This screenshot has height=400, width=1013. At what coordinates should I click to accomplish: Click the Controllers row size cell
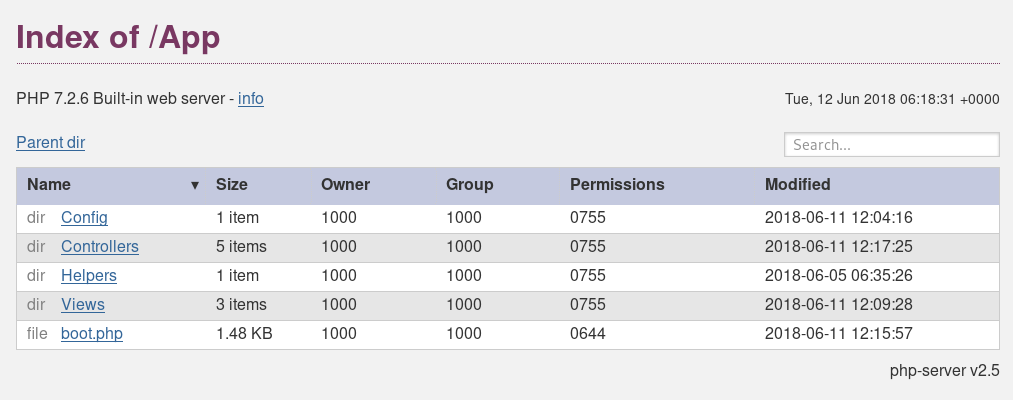pyautogui.click(x=241, y=246)
